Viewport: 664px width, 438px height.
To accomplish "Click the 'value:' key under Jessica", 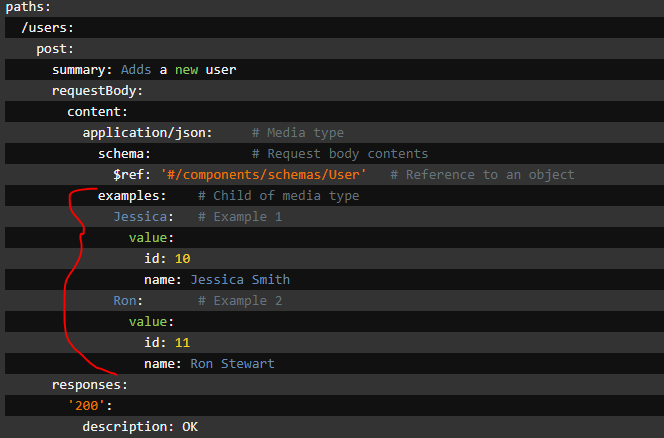I will 151,238.
